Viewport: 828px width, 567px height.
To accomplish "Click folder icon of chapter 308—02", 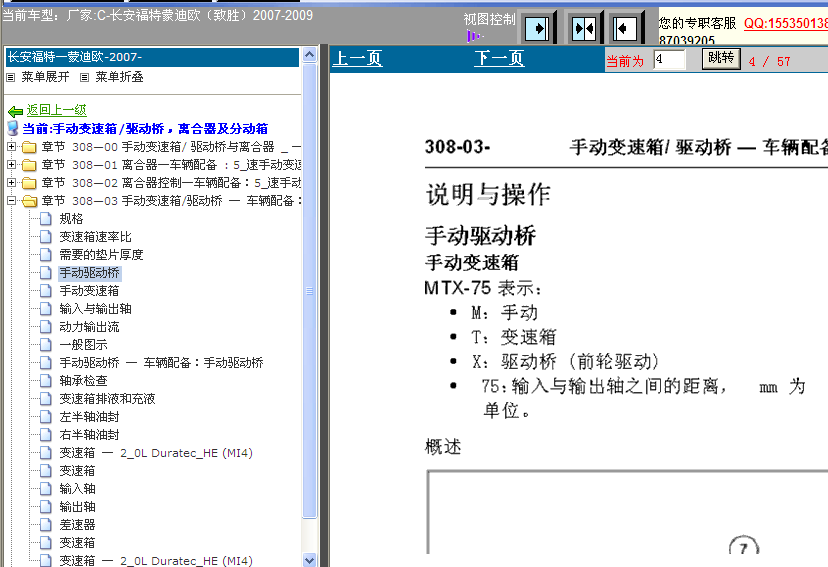I will [x=29, y=183].
